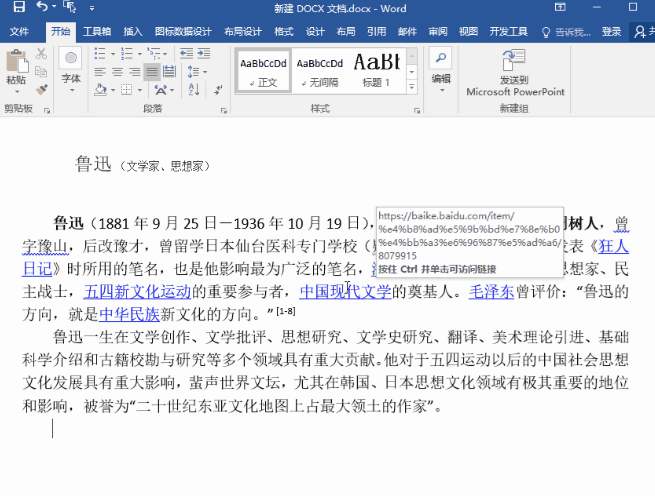655x496 pixels.
Task: Undo the last action
Action: click(42, 7)
